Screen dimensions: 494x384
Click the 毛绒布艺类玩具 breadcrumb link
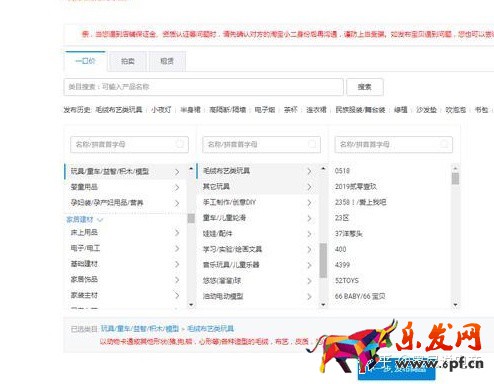[210, 329]
